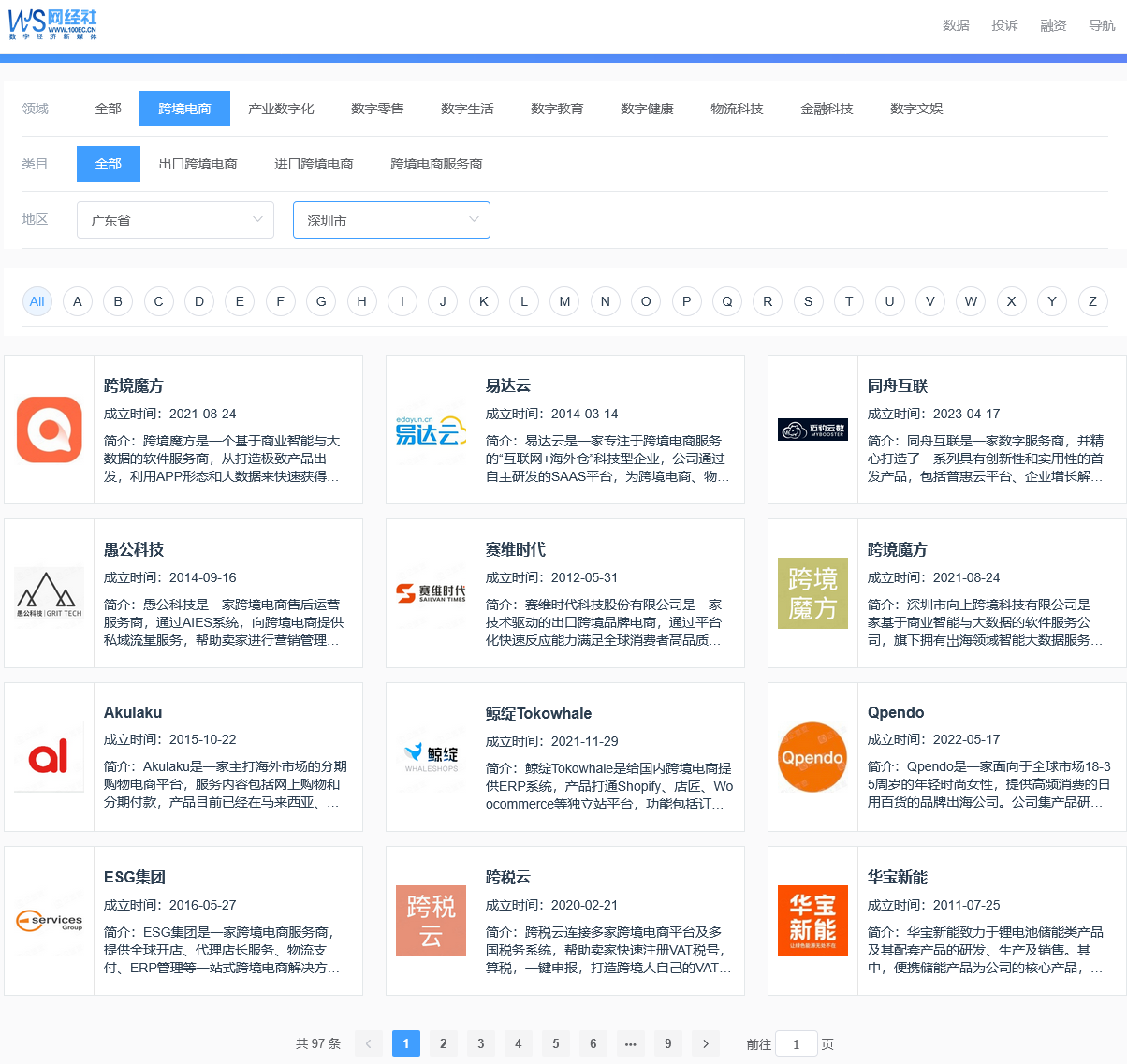This screenshot has height=1064, width=1127.
Task: Select the 数字教育 domain tab
Action: pos(557,109)
